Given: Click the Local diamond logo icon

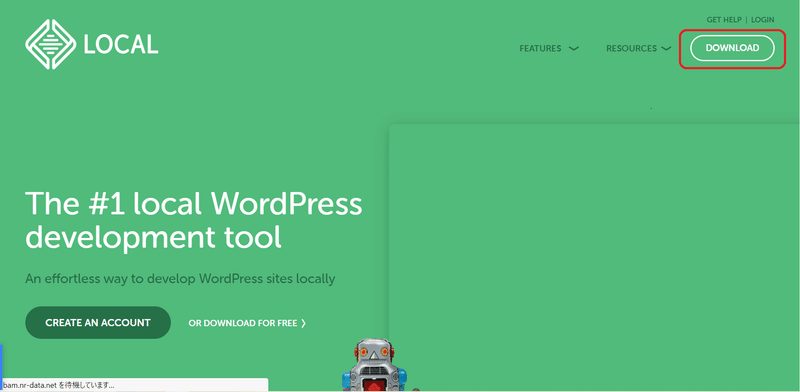Looking at the screenshot, I should (51, 44).
